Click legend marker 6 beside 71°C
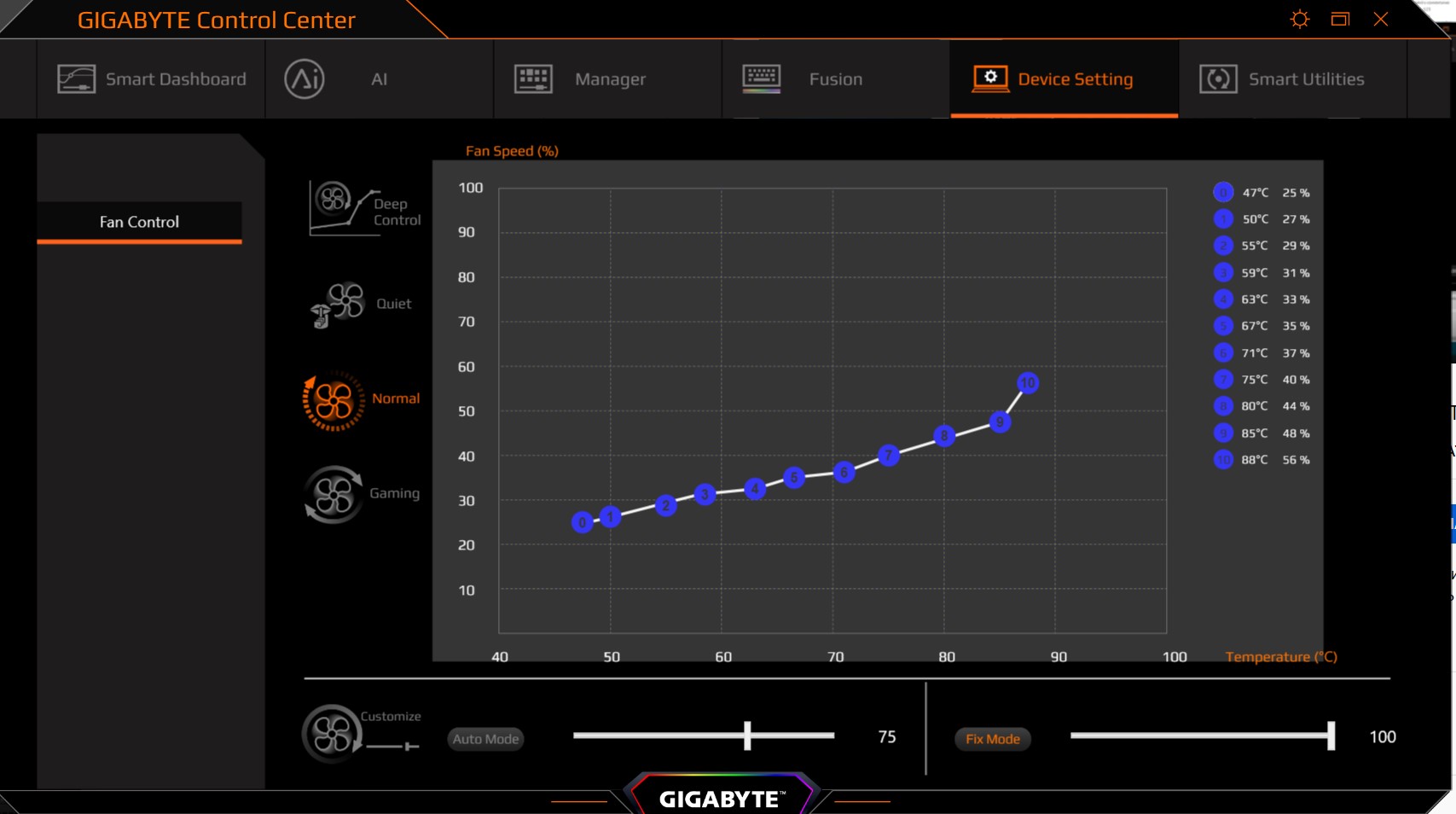 point(1223,352)
